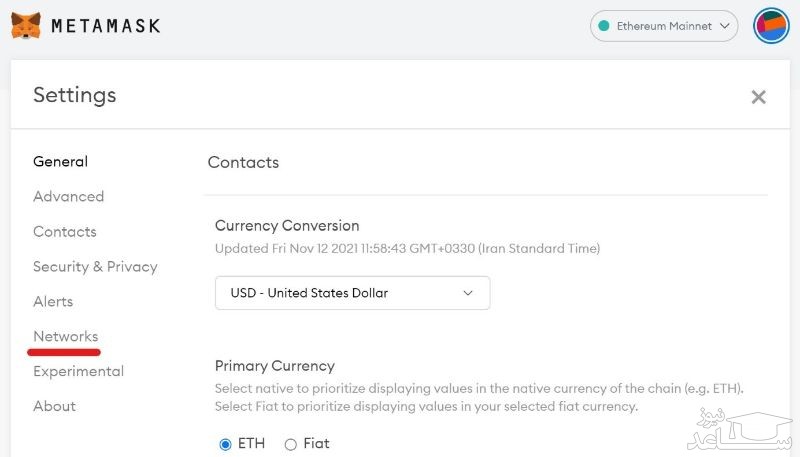The image size is (800, 457).
Task: Select Fiat as primary currency
Action: point(291,444)
